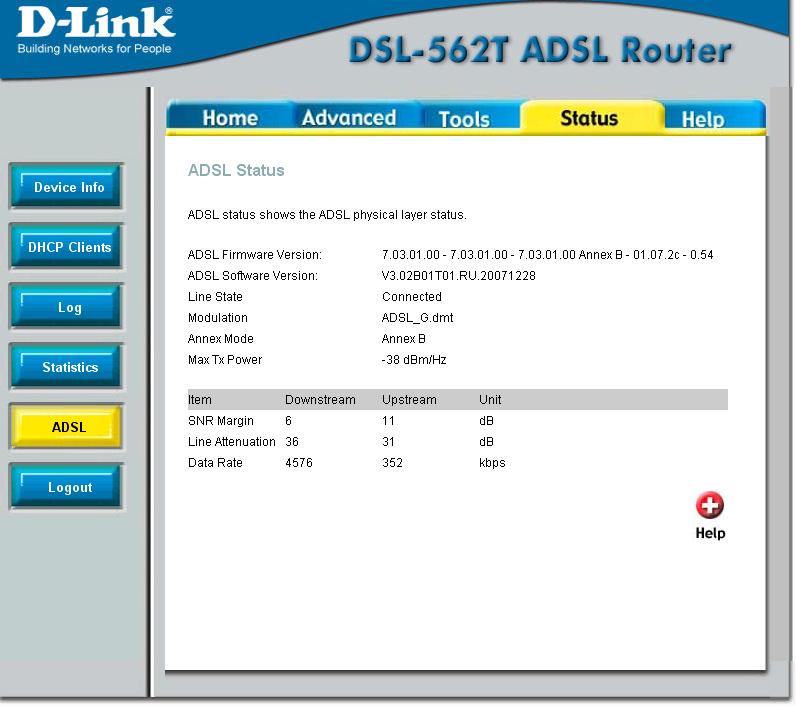Click software version V3.02B01T01.RU.20071228

pyautogui.click(x=458, y=276)
